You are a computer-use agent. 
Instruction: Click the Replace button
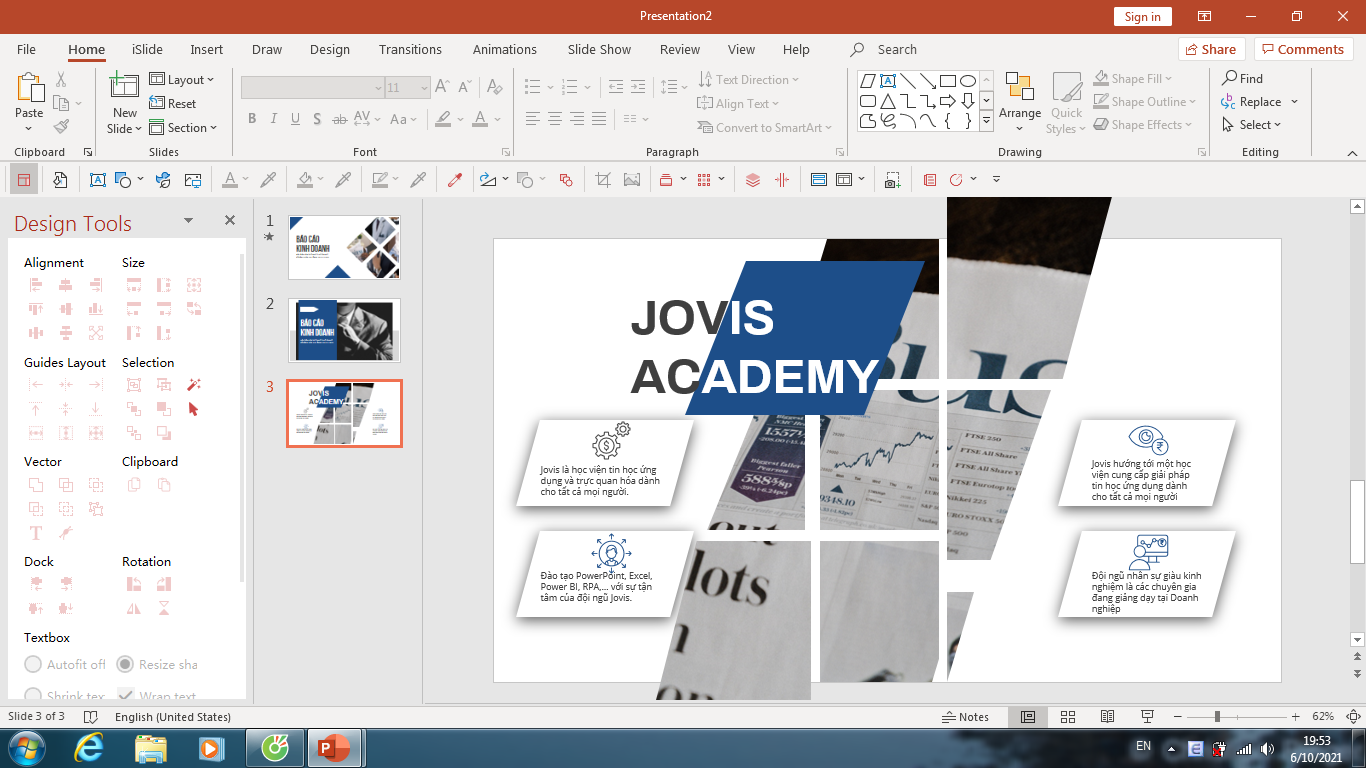(1251, 101)
